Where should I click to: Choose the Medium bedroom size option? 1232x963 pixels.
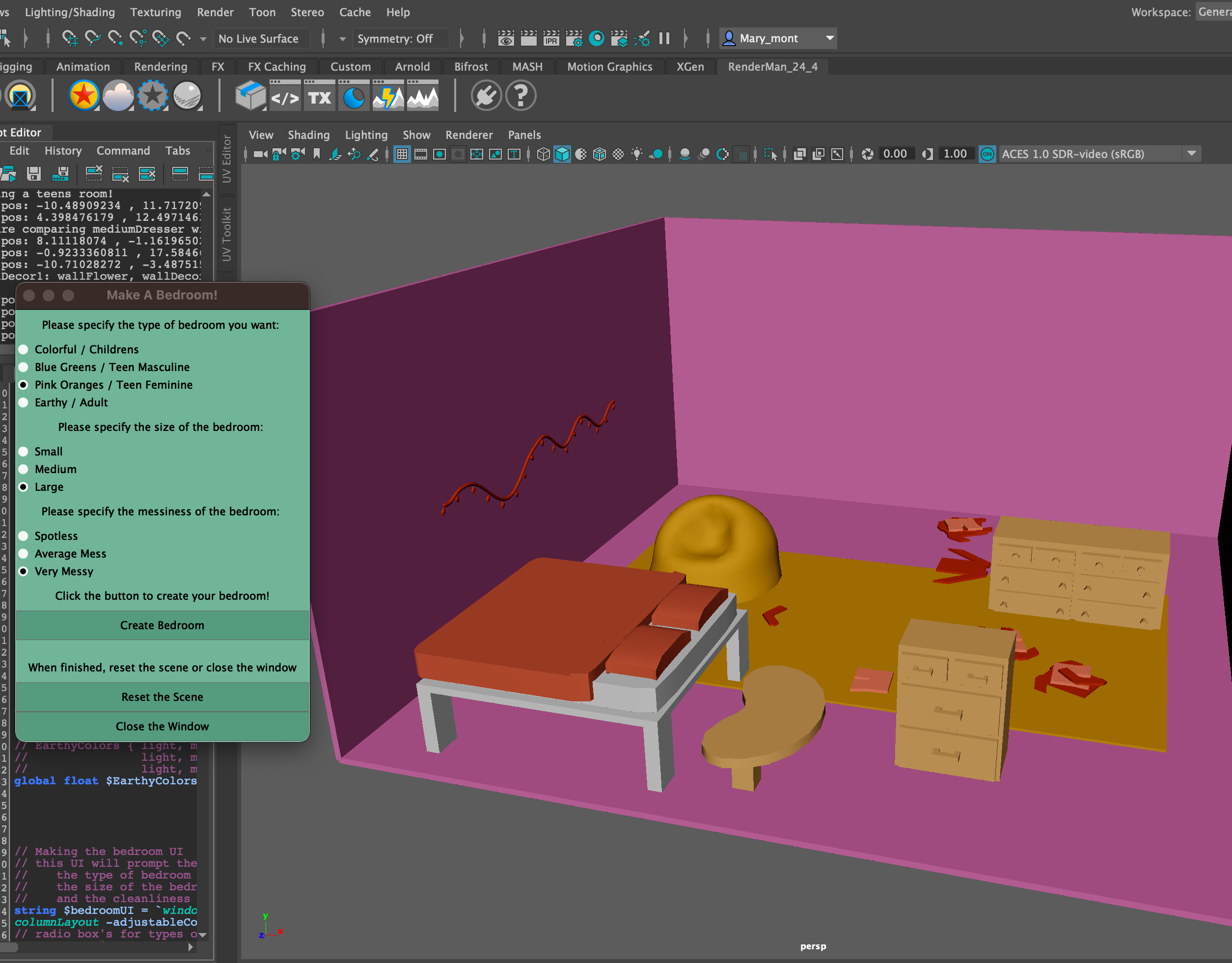(24, 469)
